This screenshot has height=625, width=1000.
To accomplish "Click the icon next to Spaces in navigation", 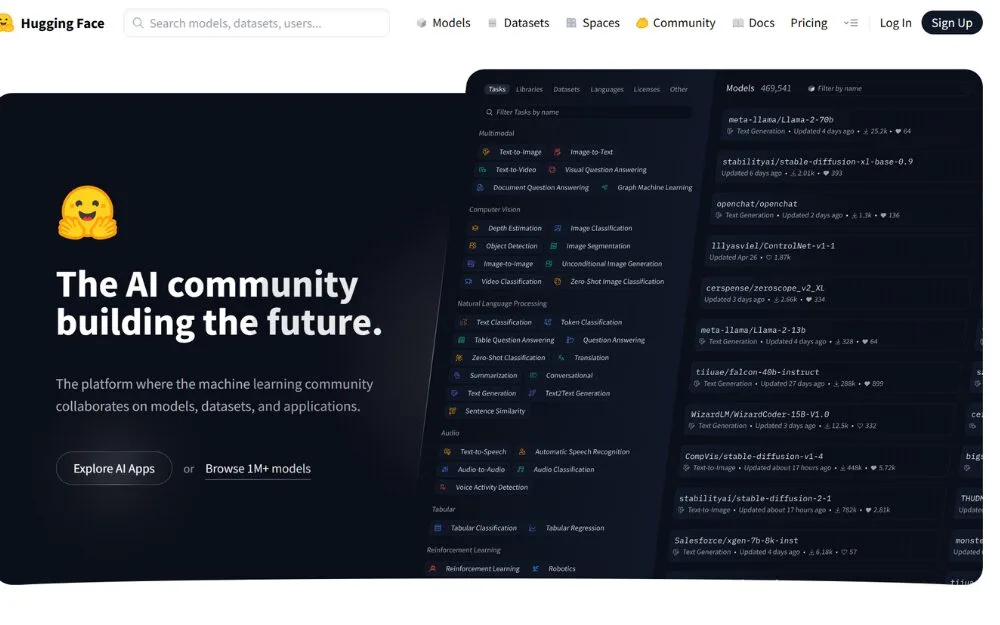I will tap(571, 23).
